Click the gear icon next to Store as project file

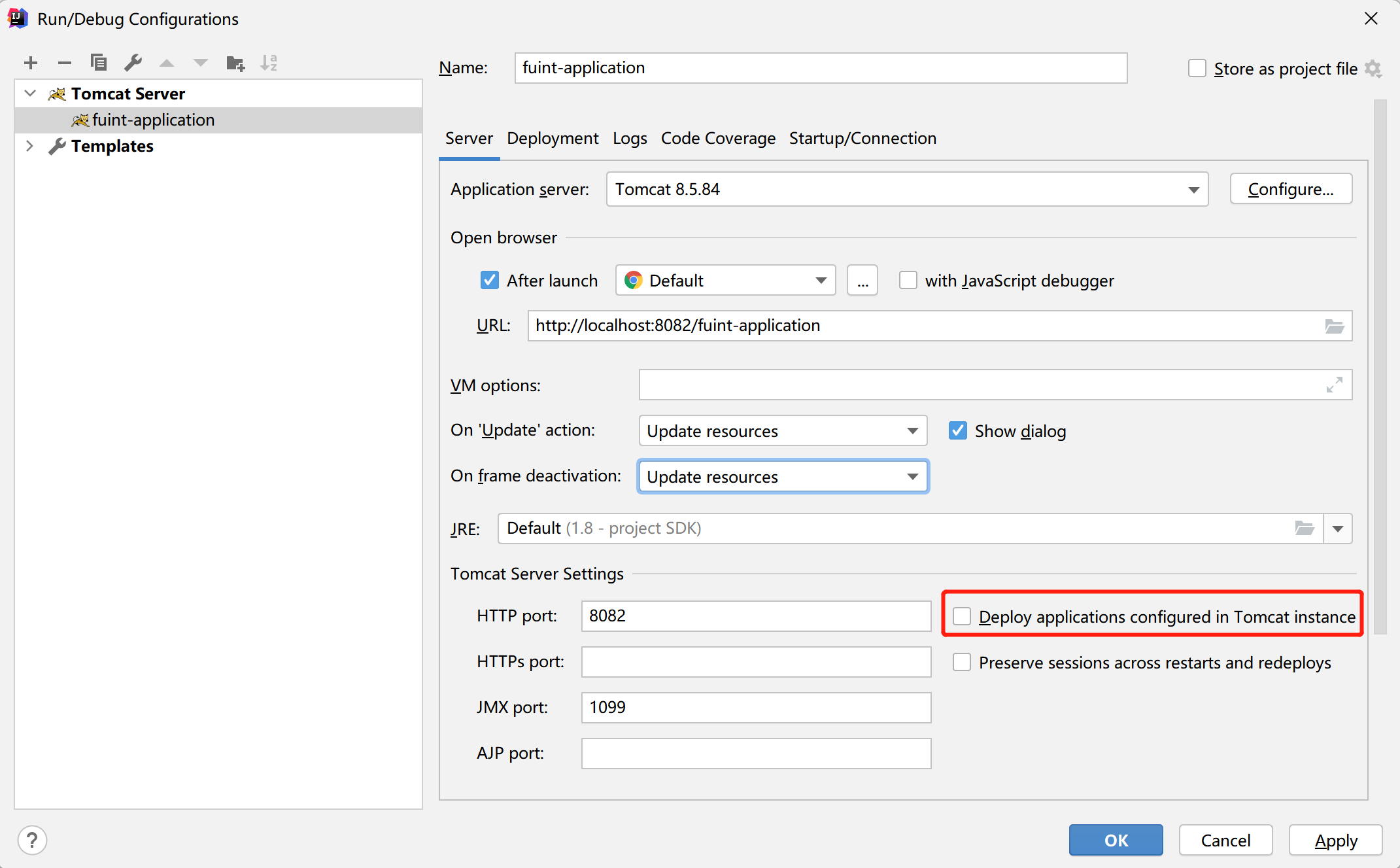(x=1374, y=69)
